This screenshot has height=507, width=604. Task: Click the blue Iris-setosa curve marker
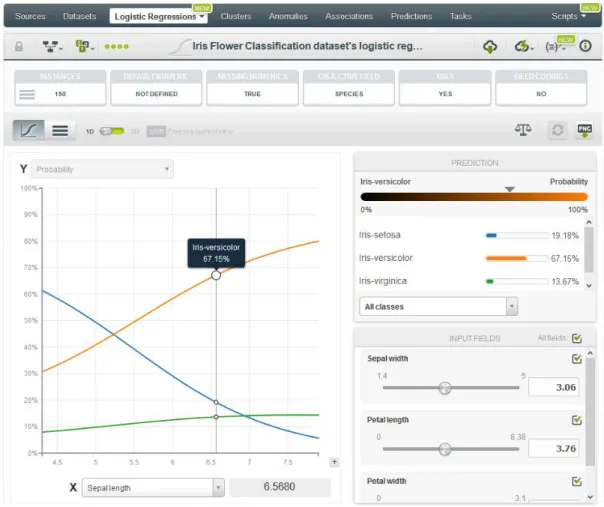click(216, 402)
